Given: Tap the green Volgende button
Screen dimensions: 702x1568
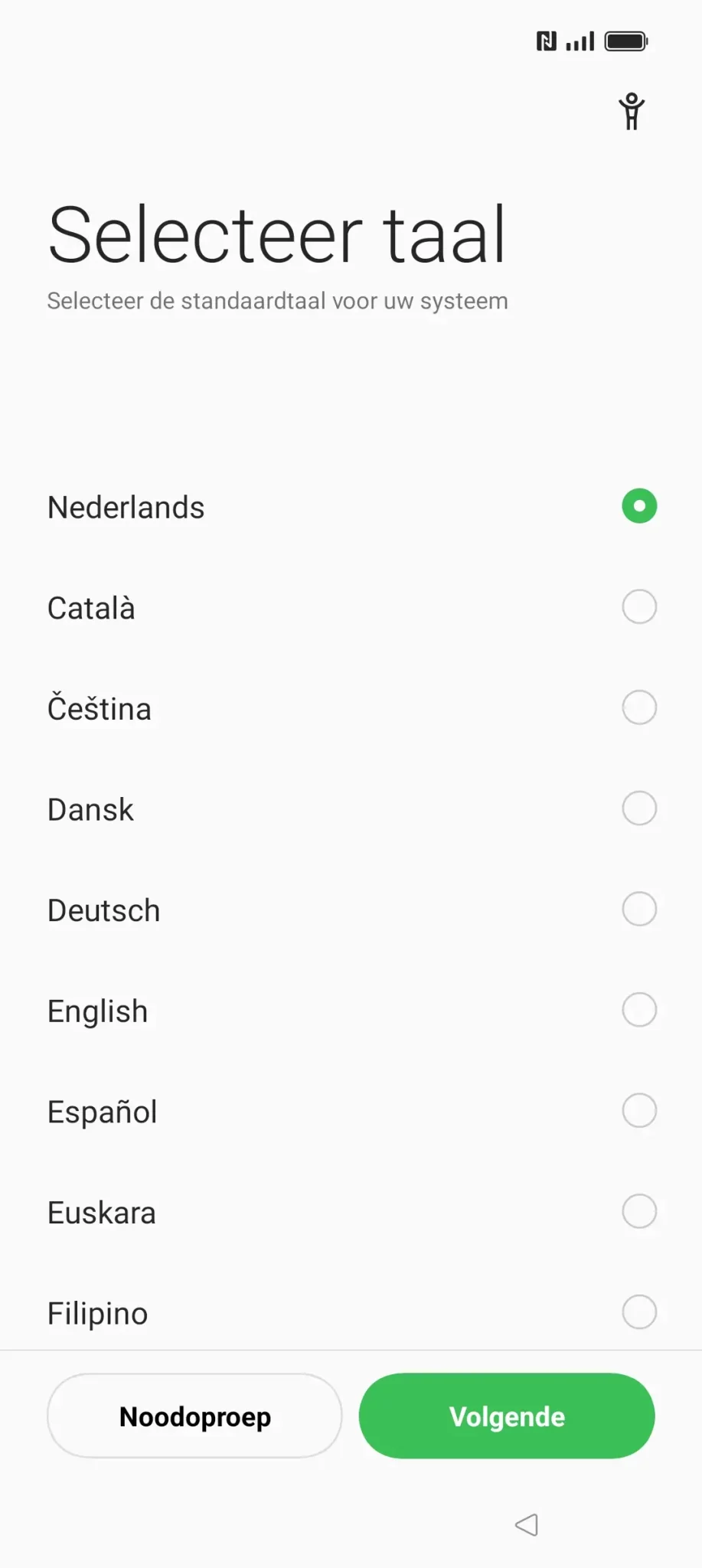Looking at the screenshot, I should pos(507,1416).
